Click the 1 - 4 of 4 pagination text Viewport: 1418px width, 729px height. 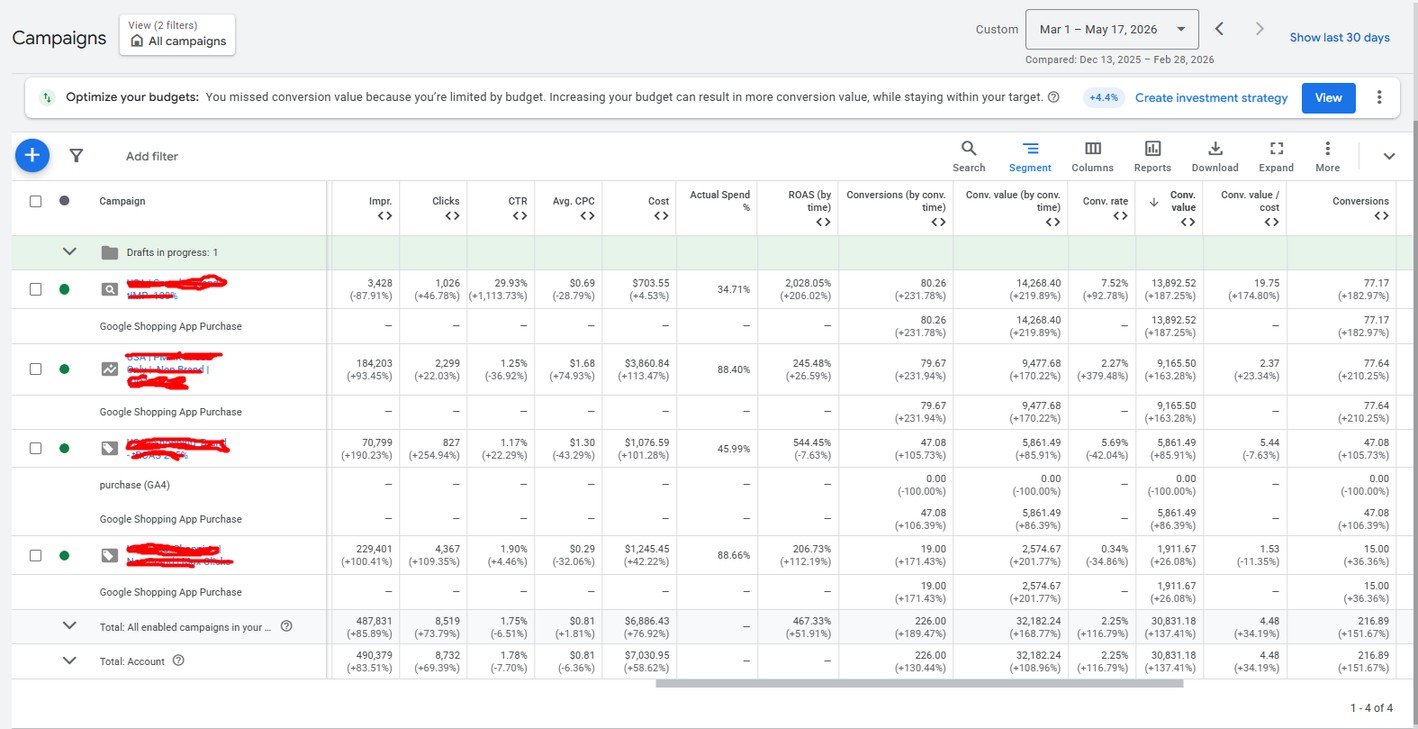(x=1371, y=708)
